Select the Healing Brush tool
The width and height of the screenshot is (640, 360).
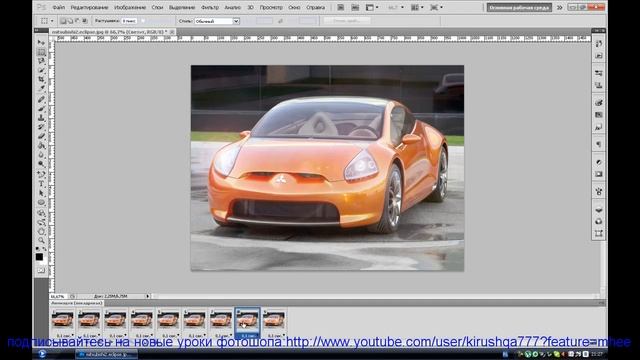point(41,99)
